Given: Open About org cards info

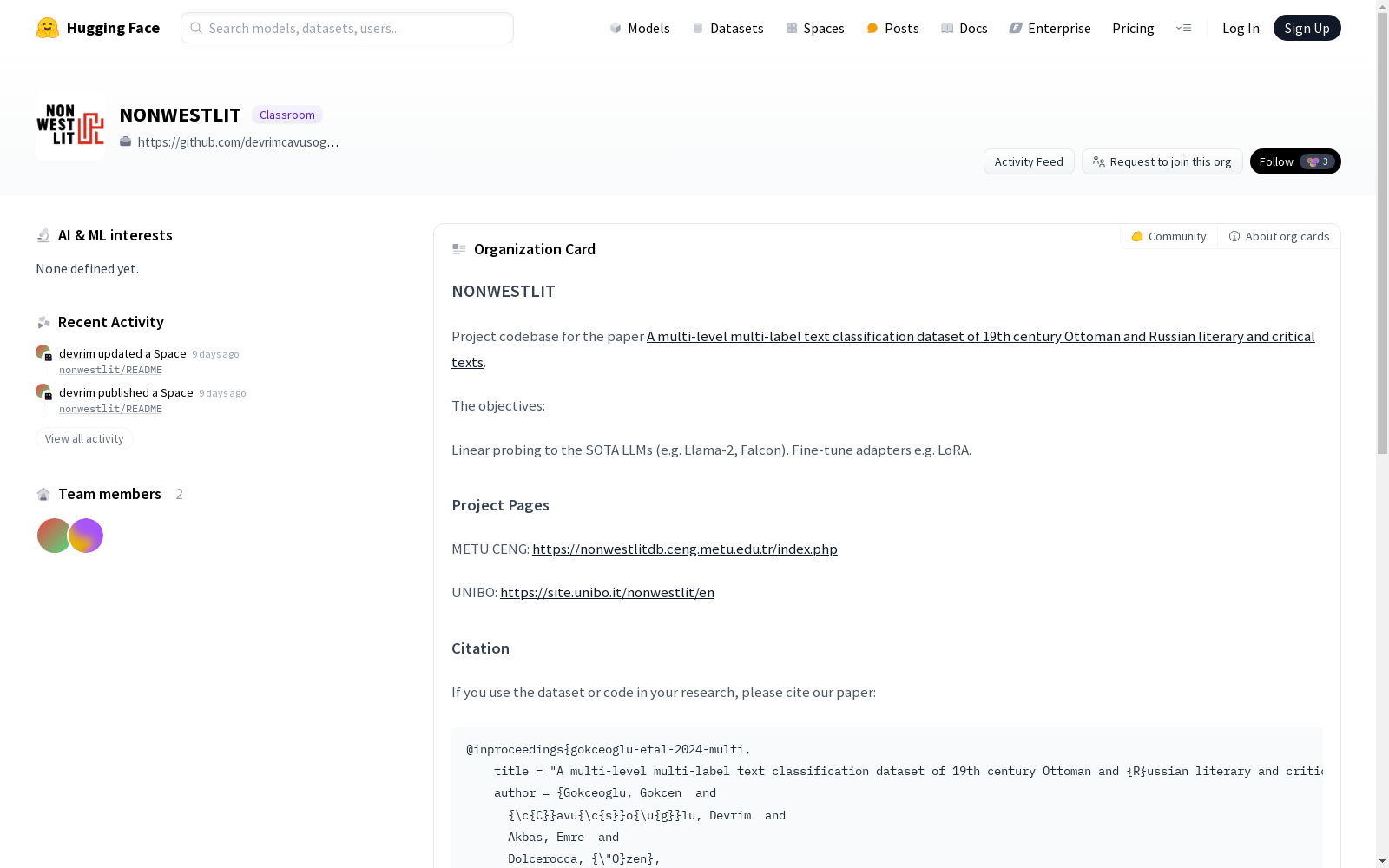Looking at the screenshot, I should [1279, 236].
